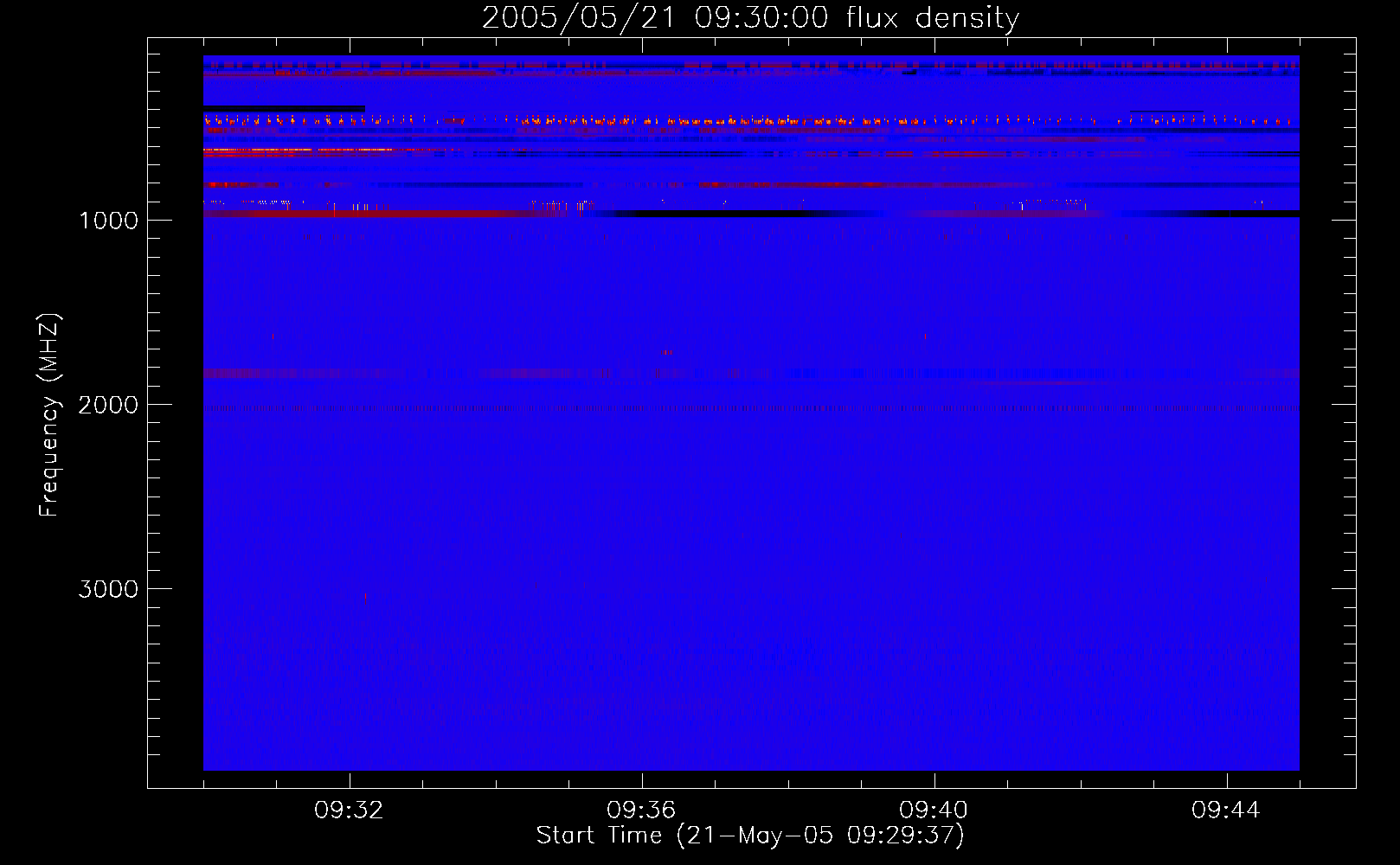1400x865 pixels.
Task: Click the 09:32 time tick label
Action: [350, 811]
